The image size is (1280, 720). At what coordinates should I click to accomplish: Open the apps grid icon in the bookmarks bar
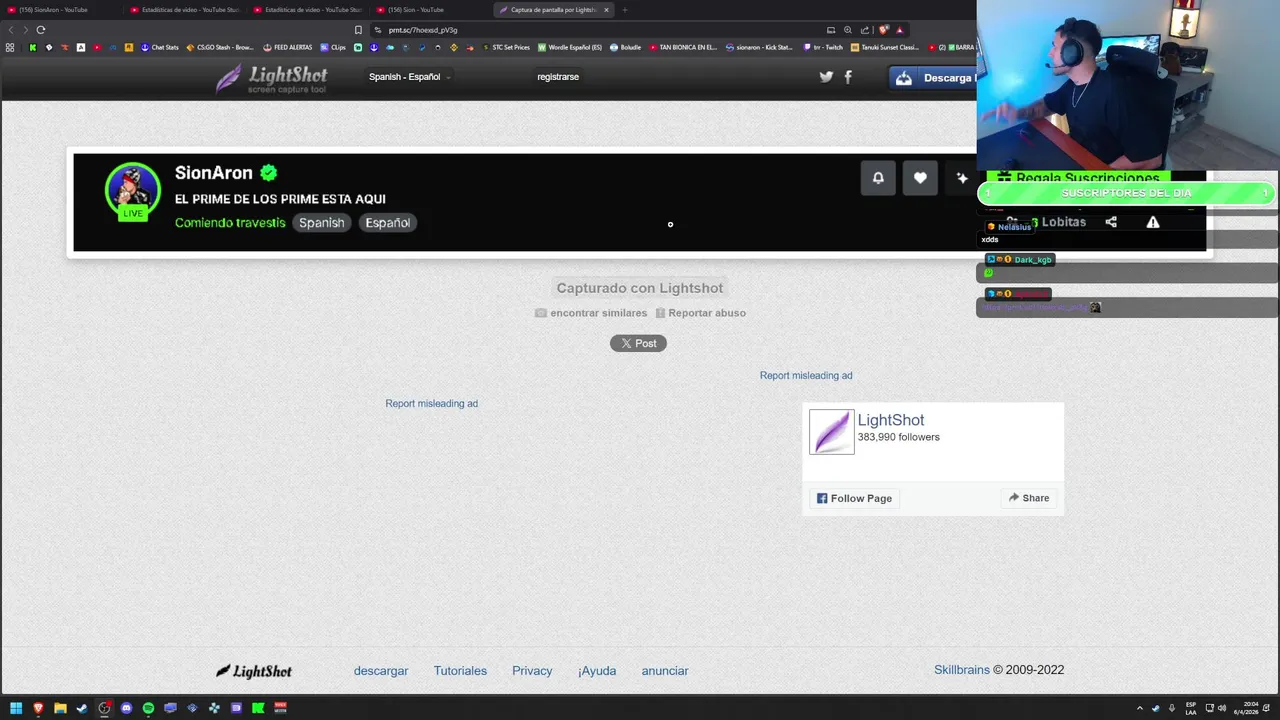10,47
